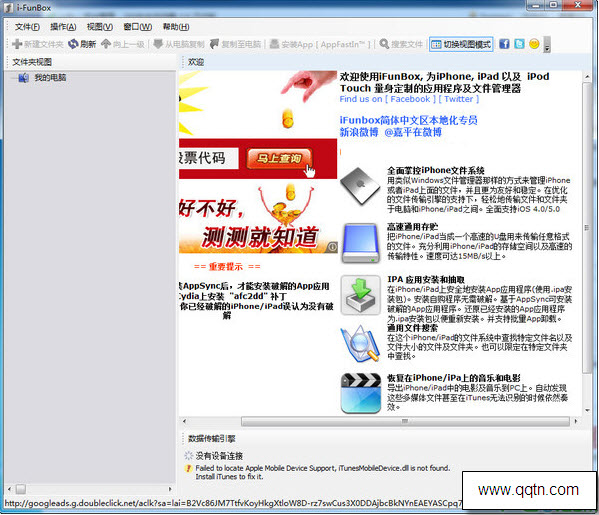Open the Help (帮助) menu
The image size is (599, 515).
(176, 27)
